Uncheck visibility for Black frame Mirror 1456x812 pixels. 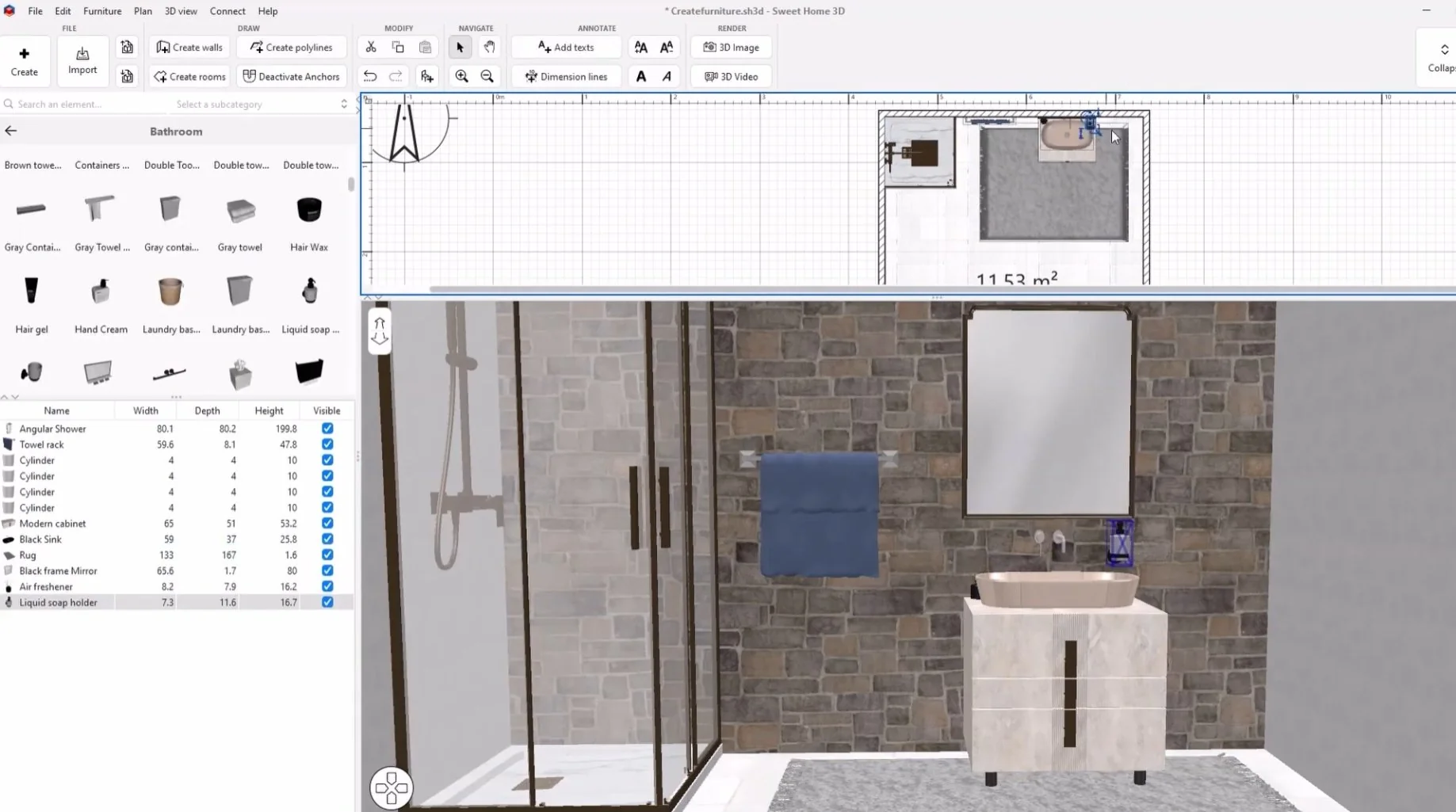click(327, 570)
